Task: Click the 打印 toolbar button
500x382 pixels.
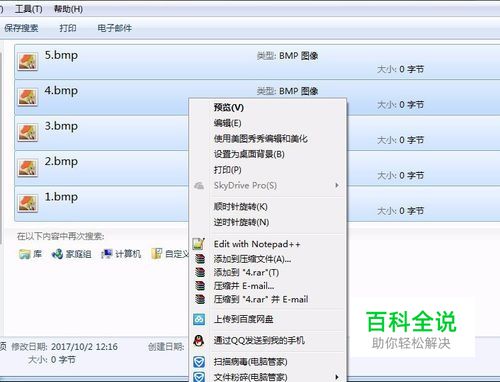Action: coord(68,28)
